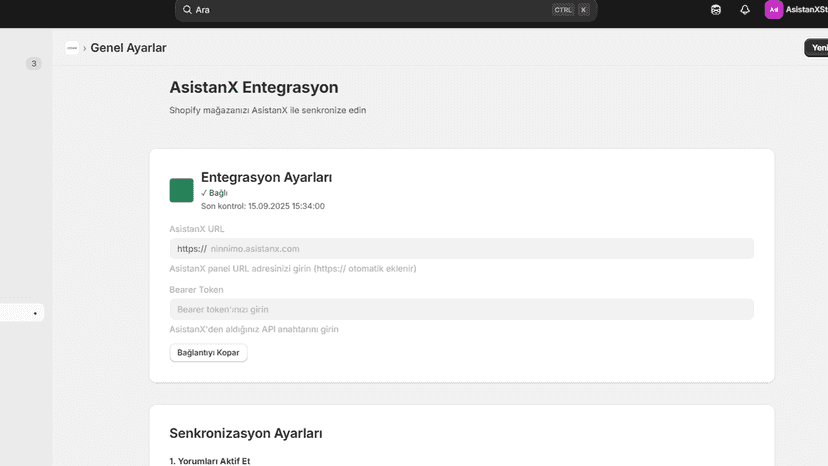Click the Entegrasyon Ayarları heading

pyautogui.click(x=266, y=177)
